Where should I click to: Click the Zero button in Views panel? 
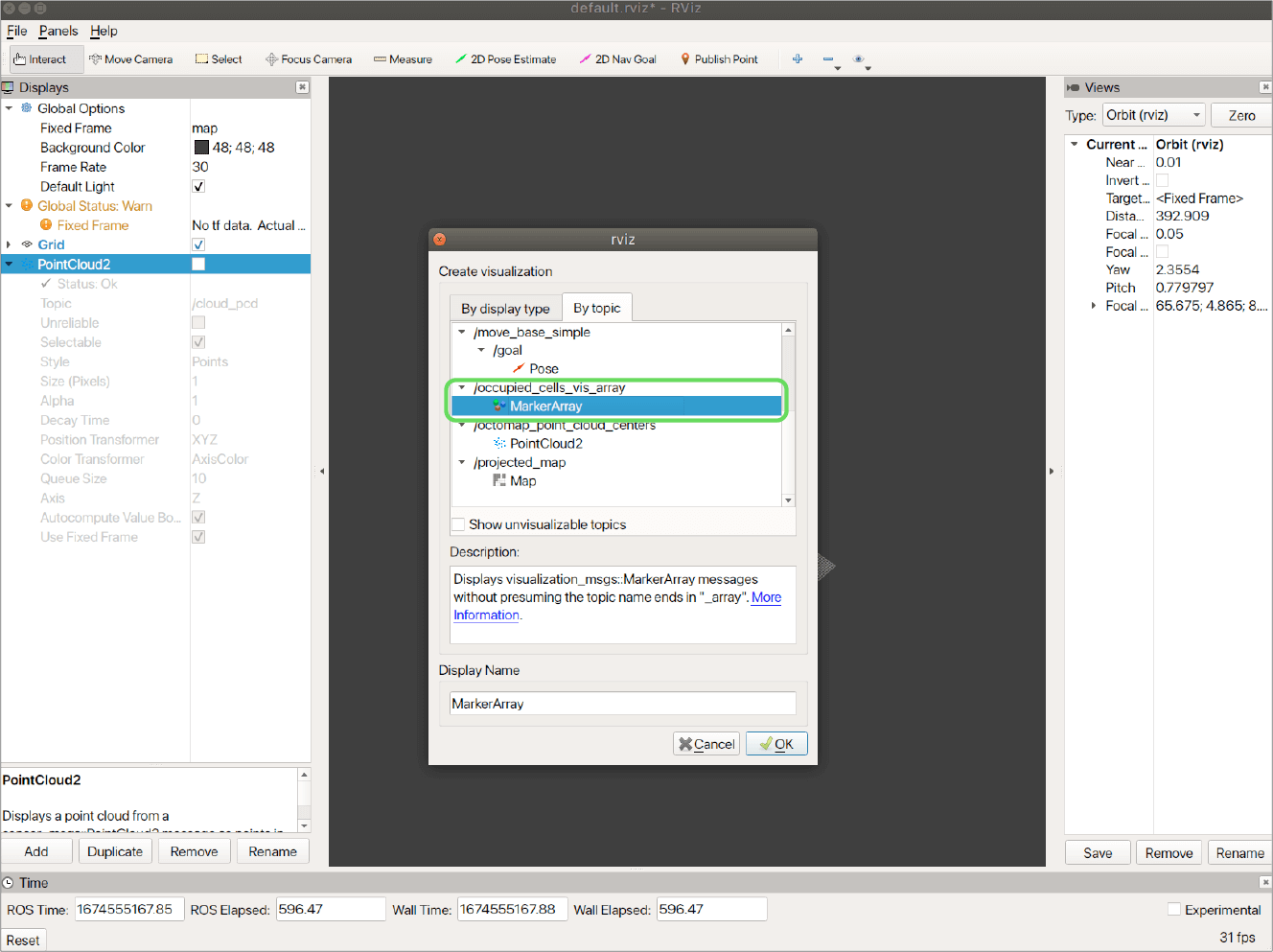coord(1241,115)
